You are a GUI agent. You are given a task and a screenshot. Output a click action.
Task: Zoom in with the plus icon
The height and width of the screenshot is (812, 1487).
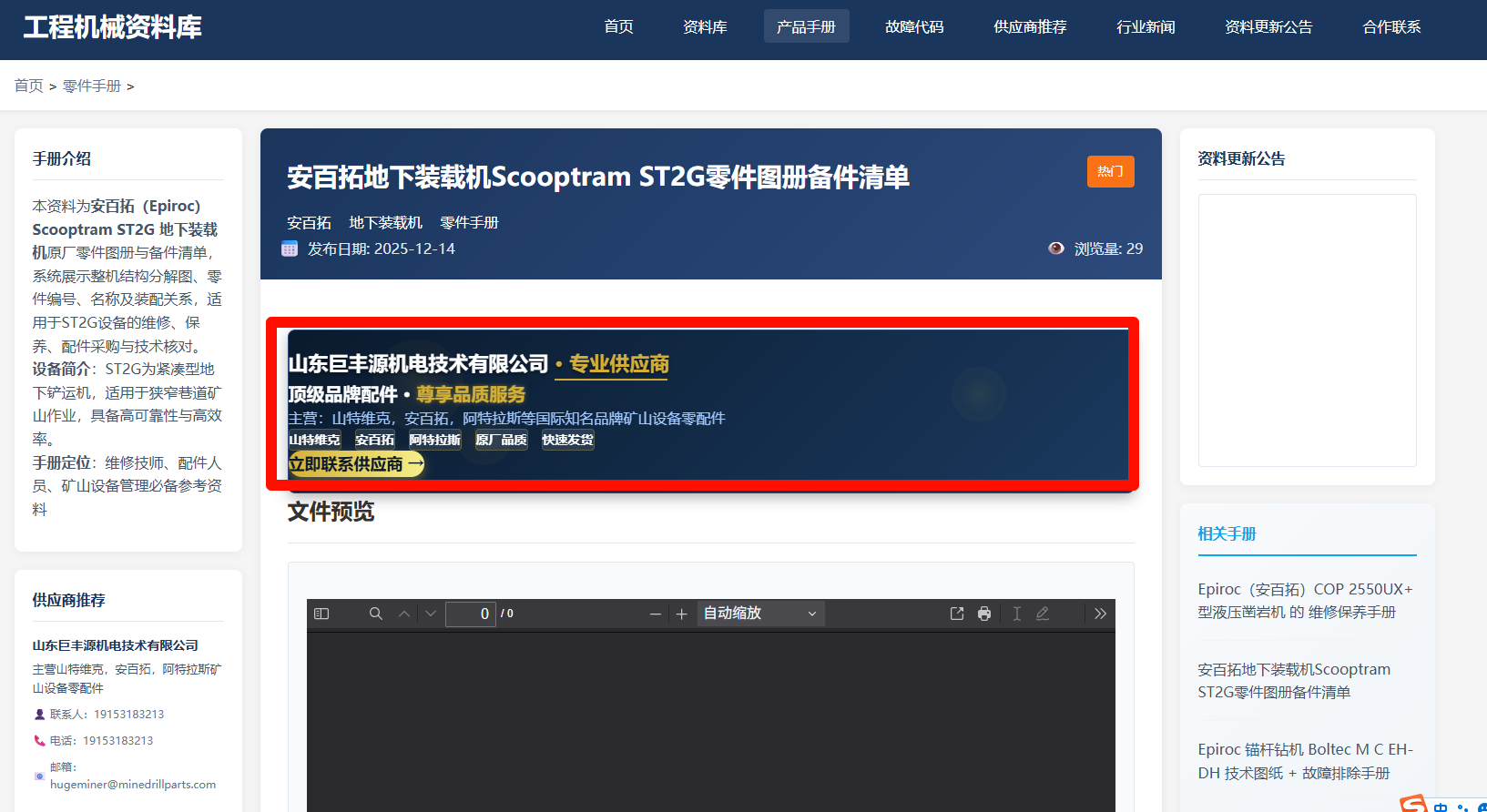click(x=681, y=614)
